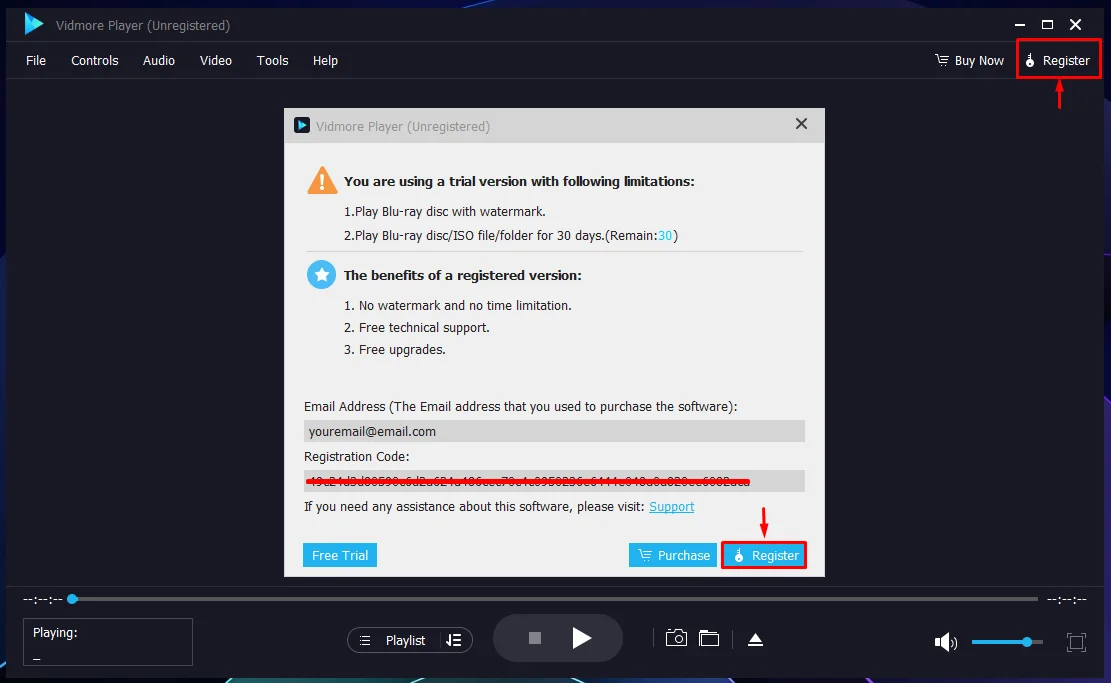The width and height of the screenshot is (1111, 683).
Task: Click Register in the top toolbar
Action: tap(1058, 60)
